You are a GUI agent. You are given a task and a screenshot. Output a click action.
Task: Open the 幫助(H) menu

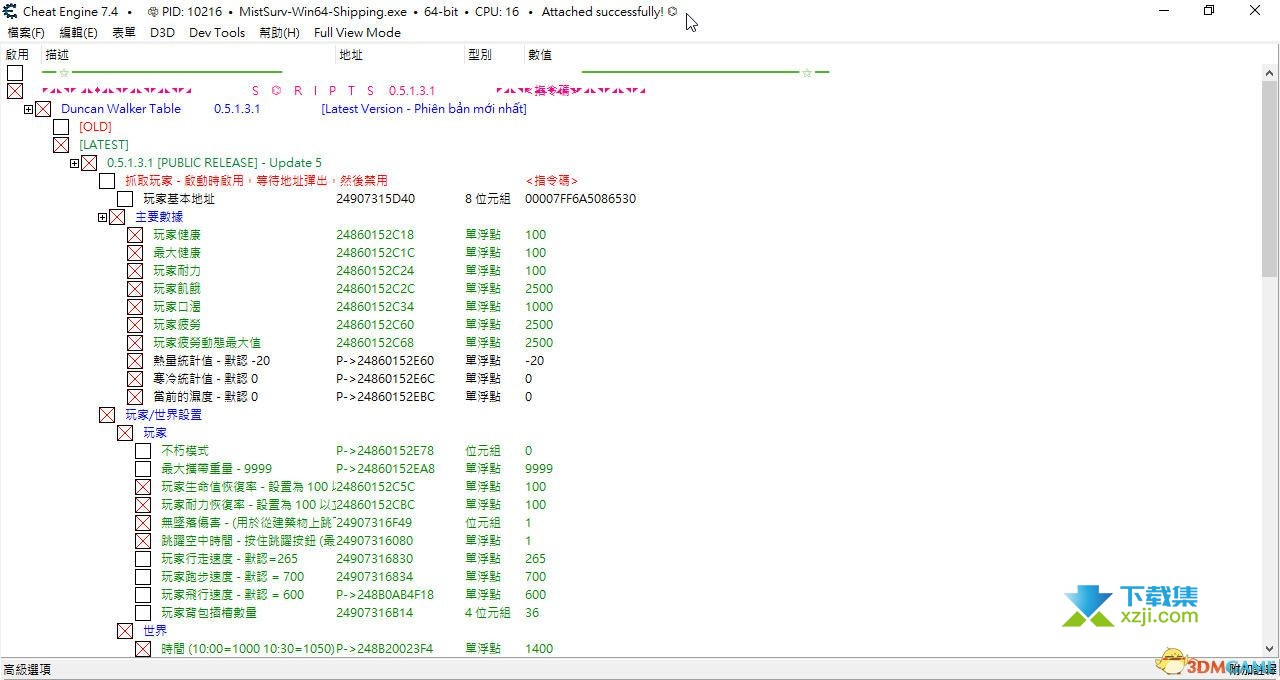(x=279, y=32)
